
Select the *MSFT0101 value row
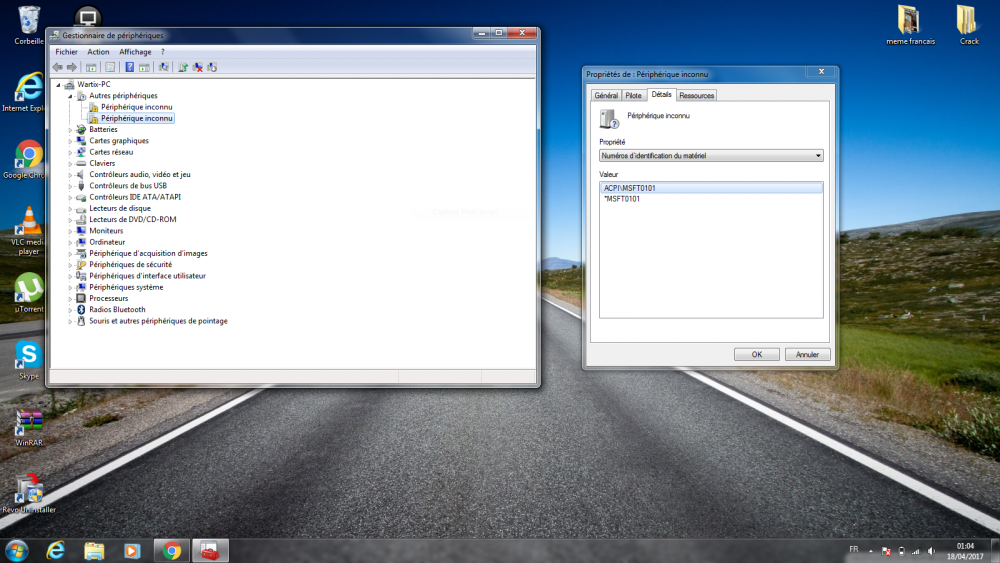(x=711, y=199)
